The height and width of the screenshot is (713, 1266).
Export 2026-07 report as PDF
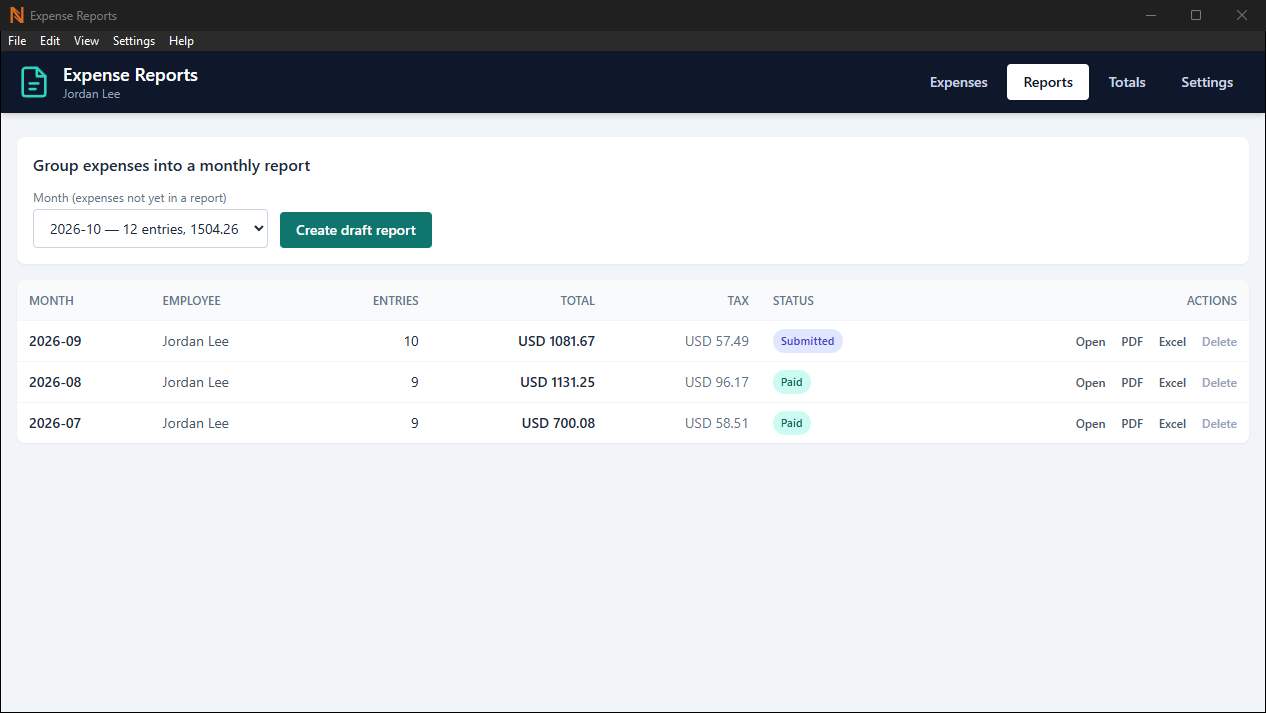tap(1132, 424)
